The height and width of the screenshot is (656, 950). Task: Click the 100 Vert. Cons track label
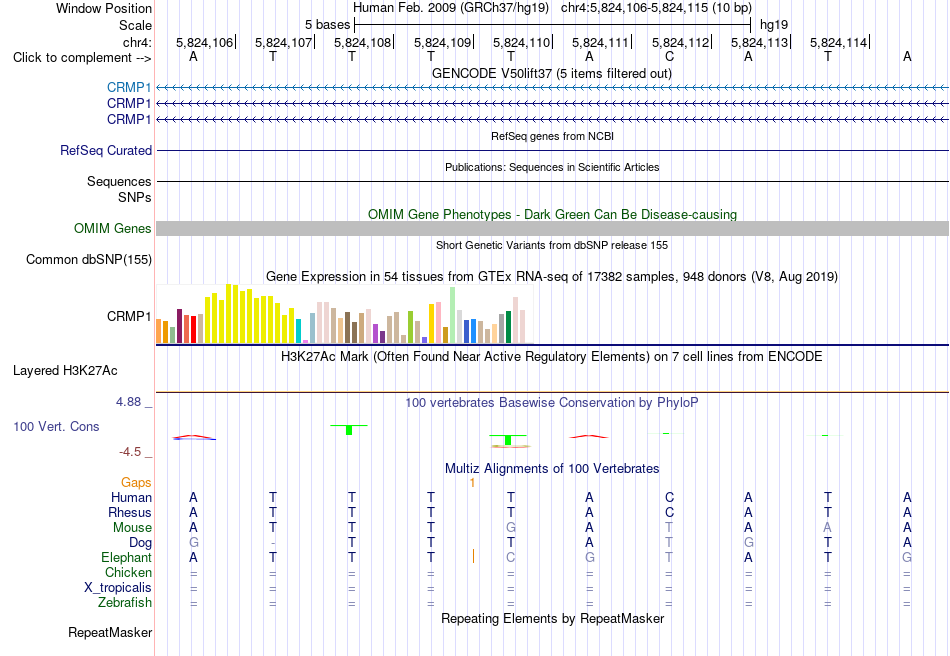coord(56,426)
